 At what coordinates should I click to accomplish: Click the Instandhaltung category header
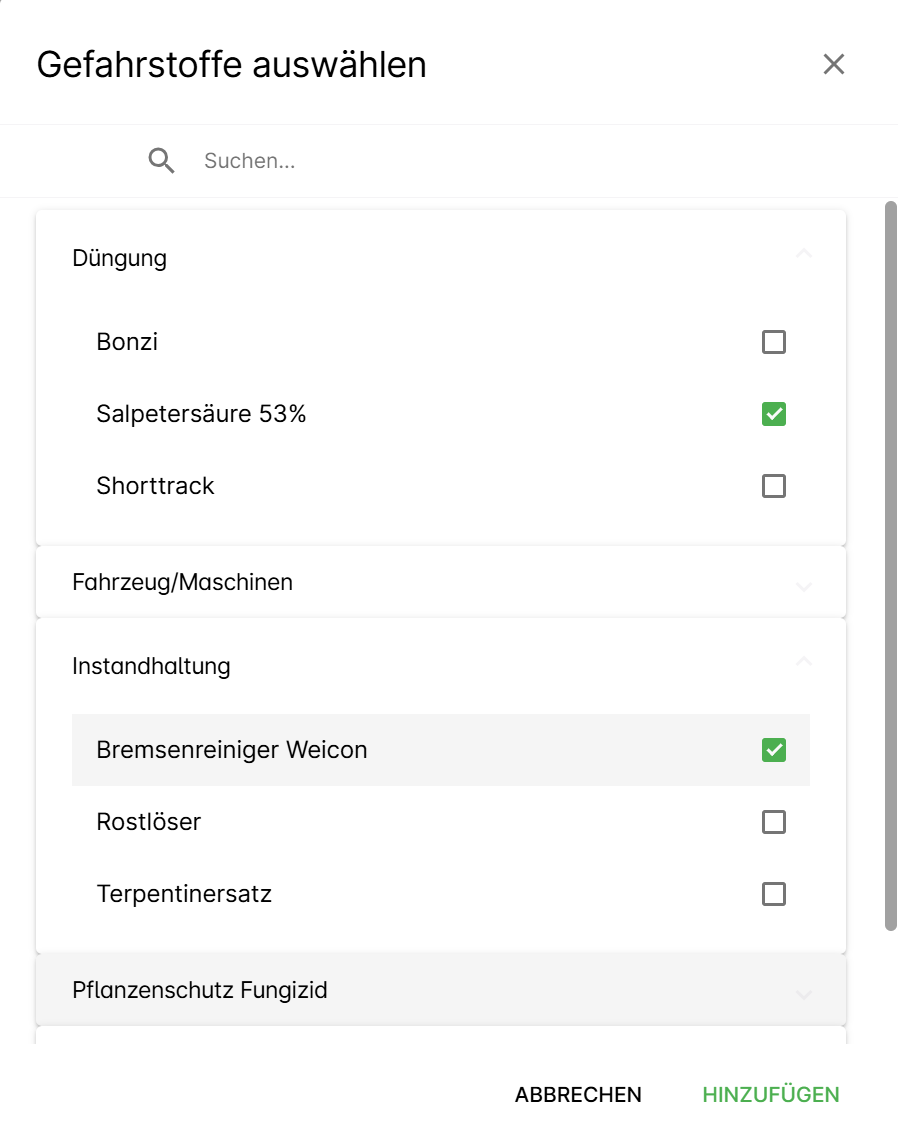click(152, 666)
